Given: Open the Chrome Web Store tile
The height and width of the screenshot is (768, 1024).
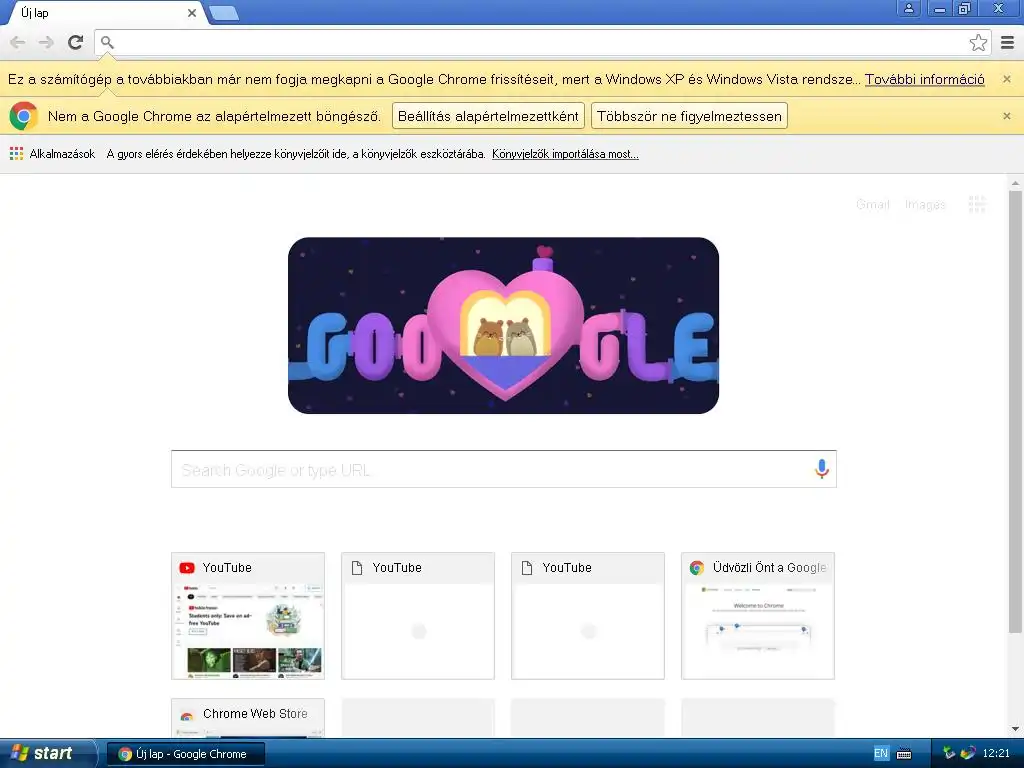Looking at the screenshot, I should [248, 718].
